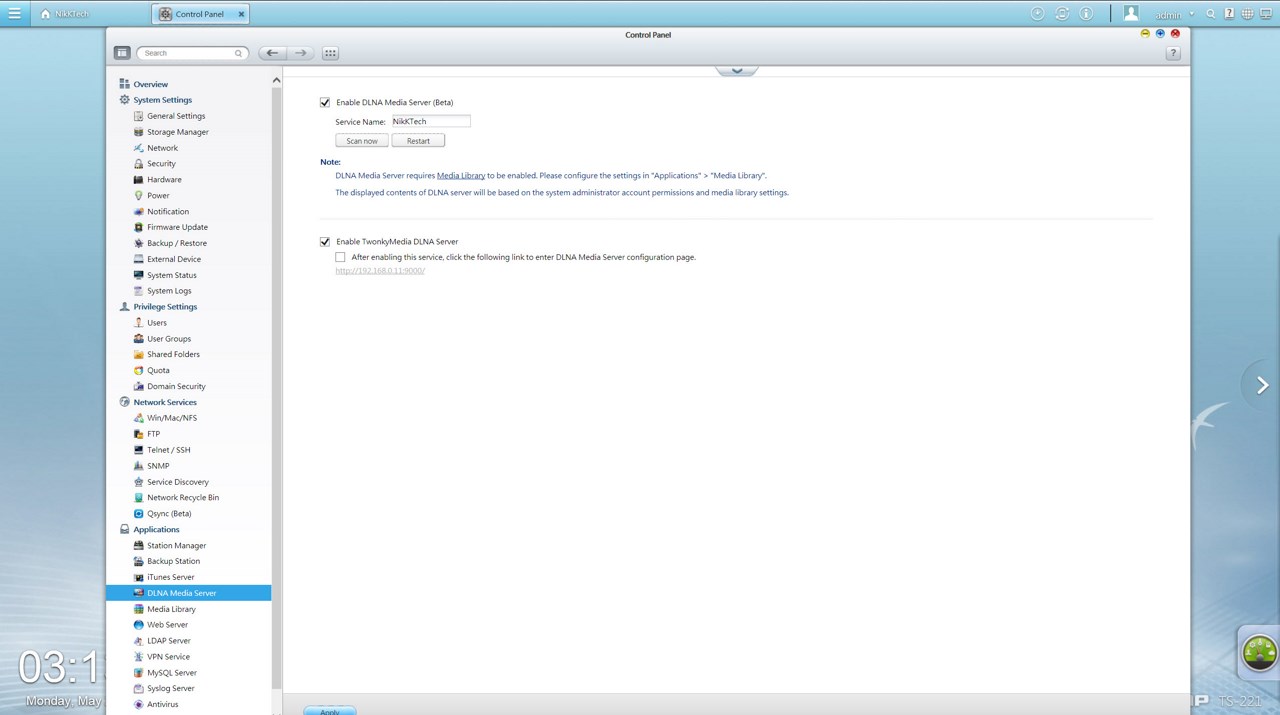
Task: Open the top bar search magnifier
Action: pyautogui.click(x=1211, y=14)
